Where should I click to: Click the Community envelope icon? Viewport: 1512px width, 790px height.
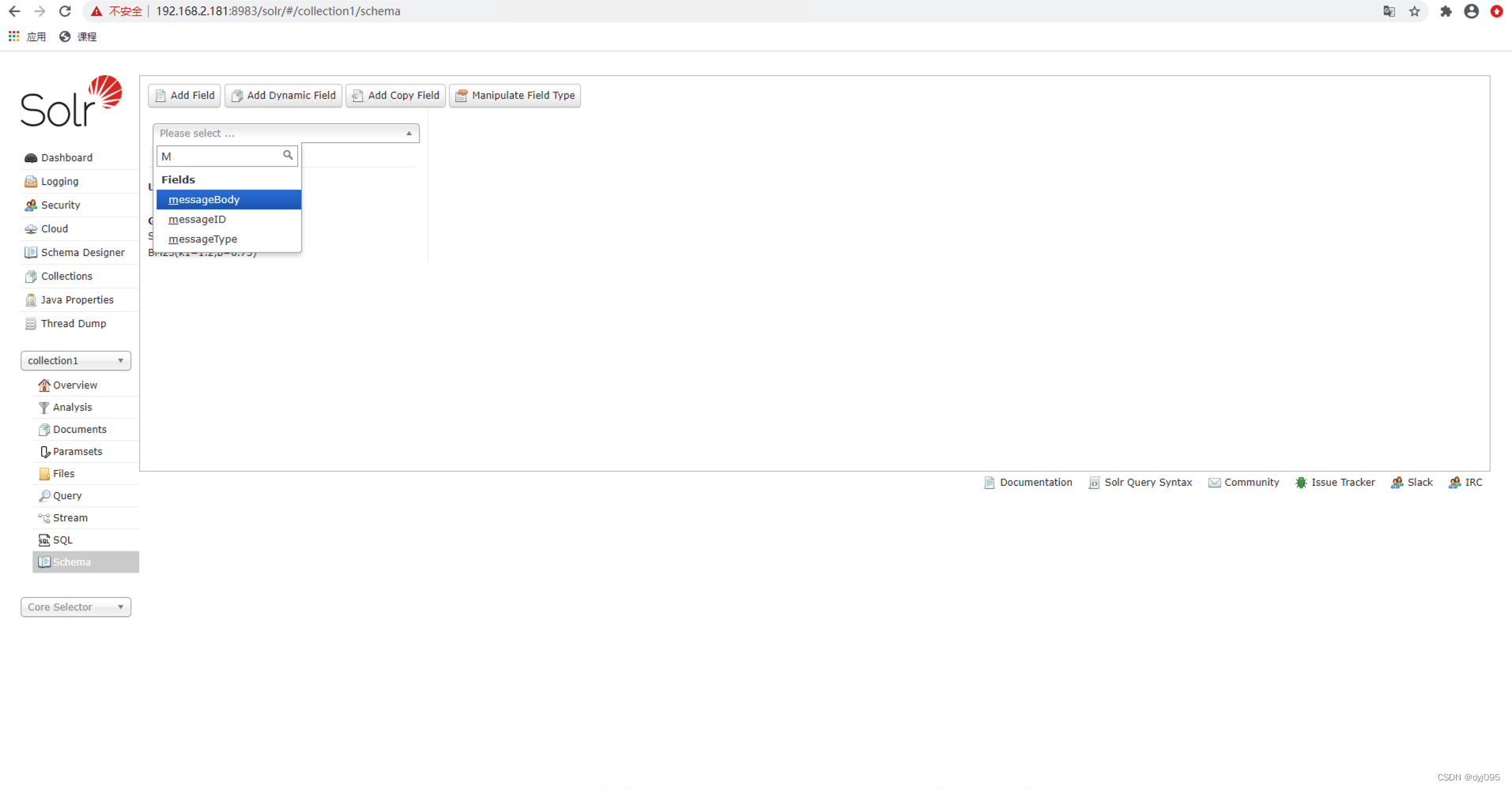tap(1214, 483)
